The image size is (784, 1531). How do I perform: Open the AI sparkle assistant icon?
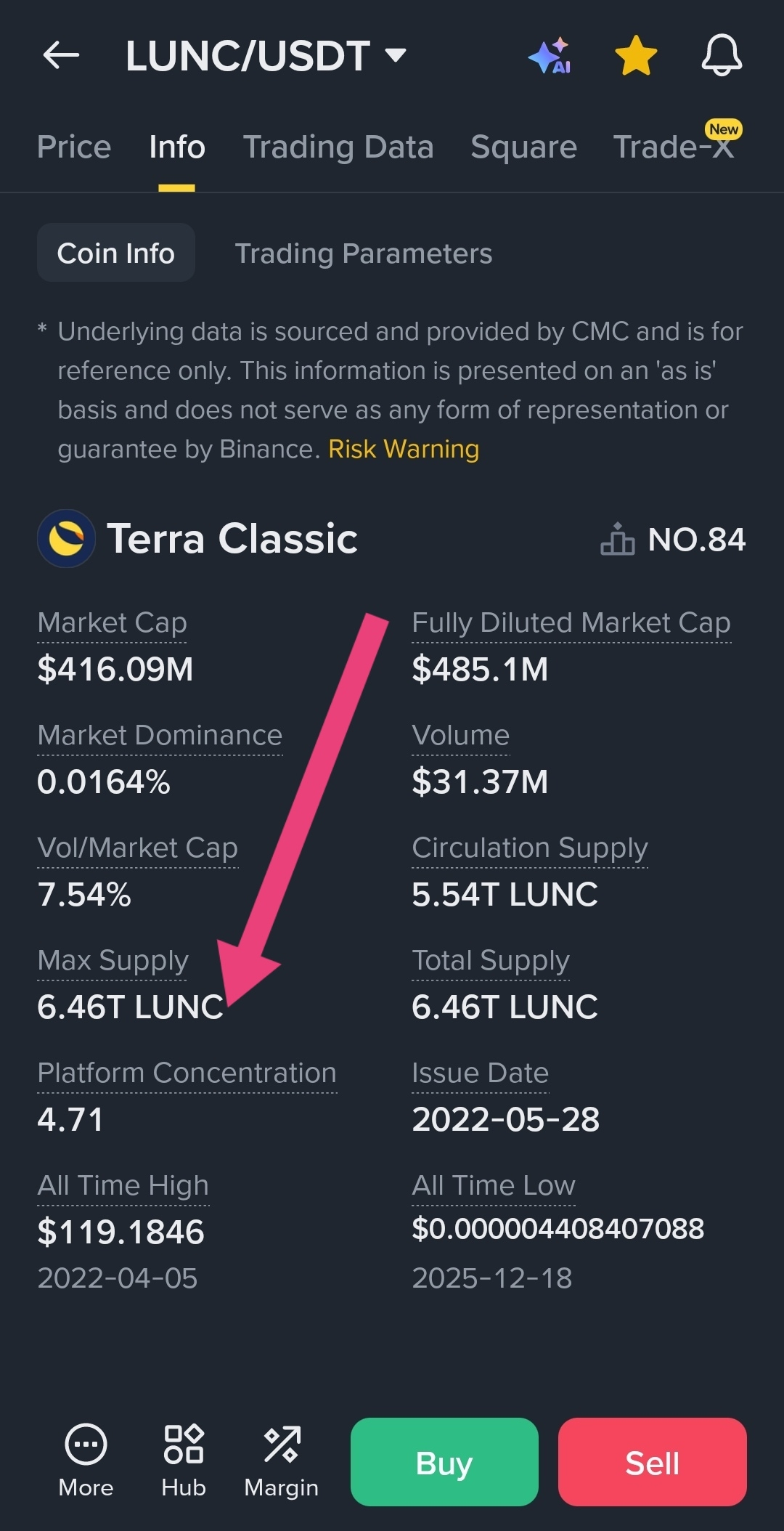pyautogui.click(x=550, y=55)
